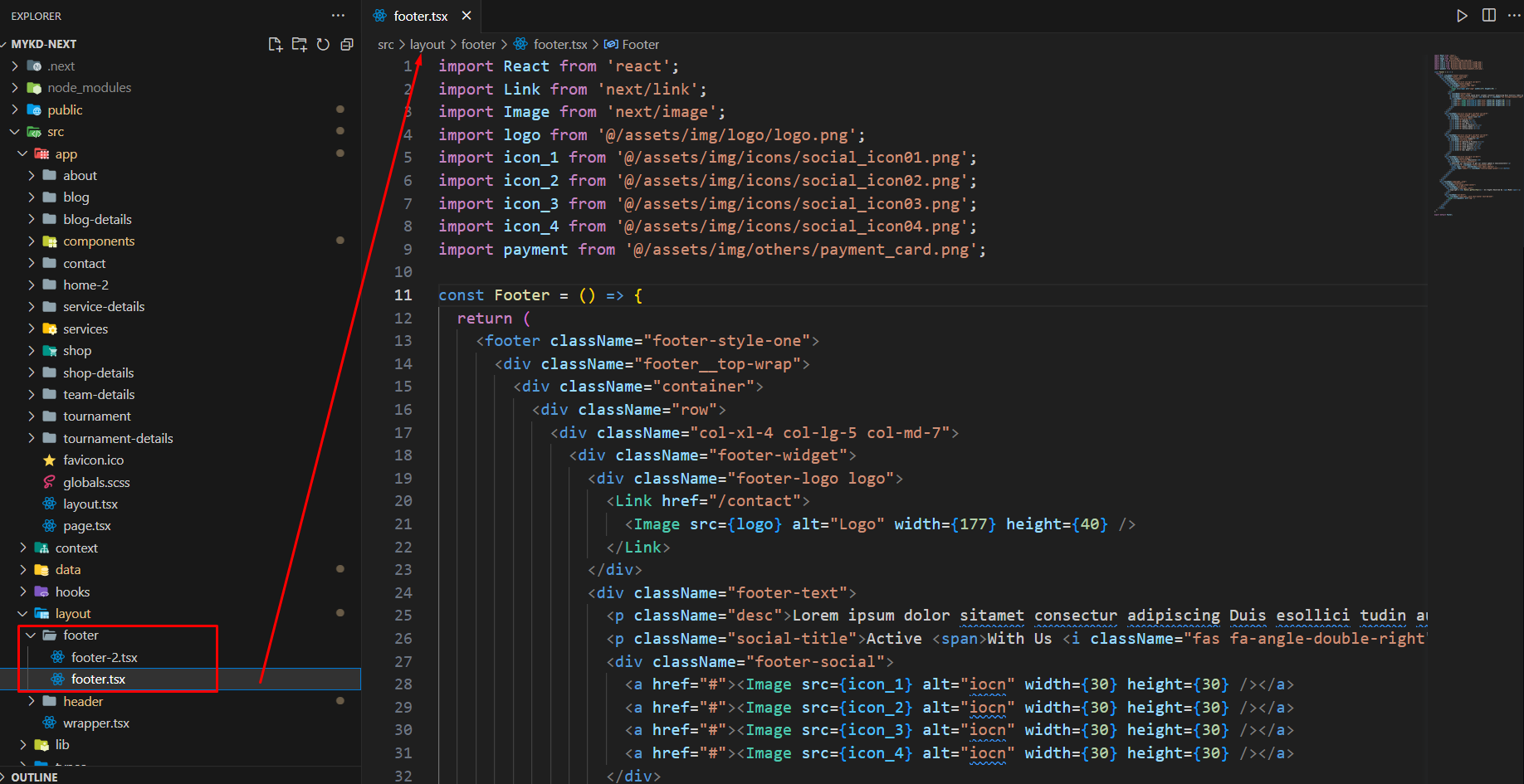Click the payment_card.png import path

tap(801, 250)
